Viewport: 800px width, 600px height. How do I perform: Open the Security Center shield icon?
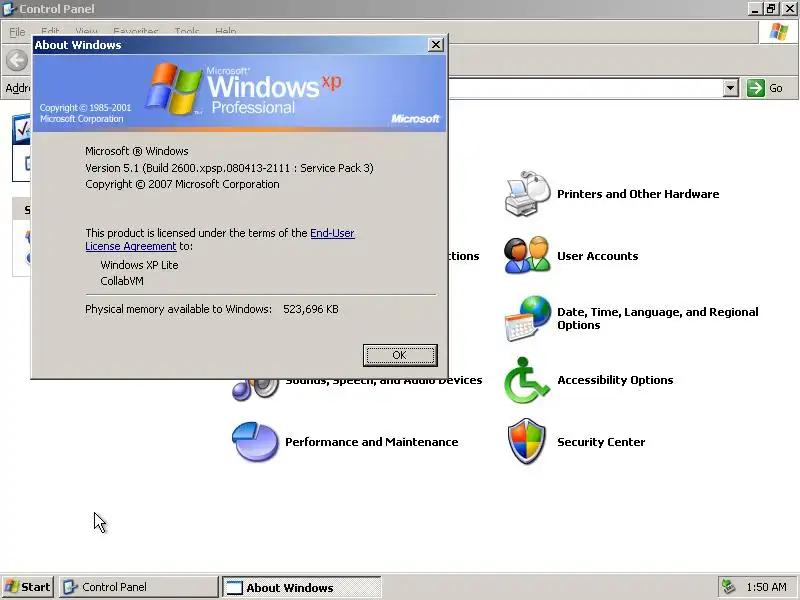[527, 441]
